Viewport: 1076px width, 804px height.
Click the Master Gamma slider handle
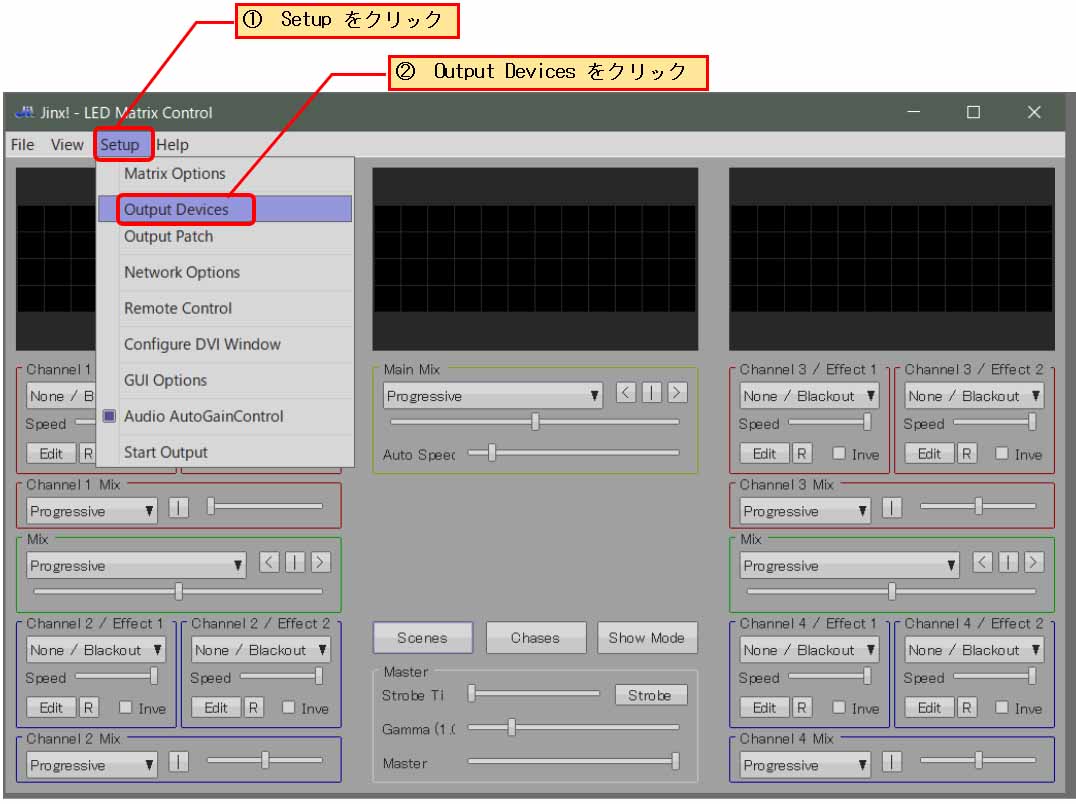tap(511, 727)
